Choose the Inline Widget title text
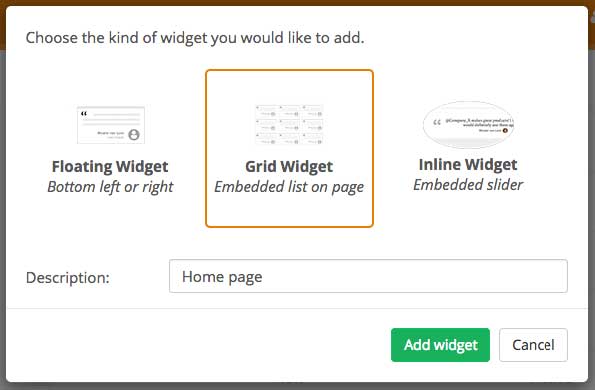Viewport: 595px width, 390px height. pyautogui.click(x=468, y=165)
